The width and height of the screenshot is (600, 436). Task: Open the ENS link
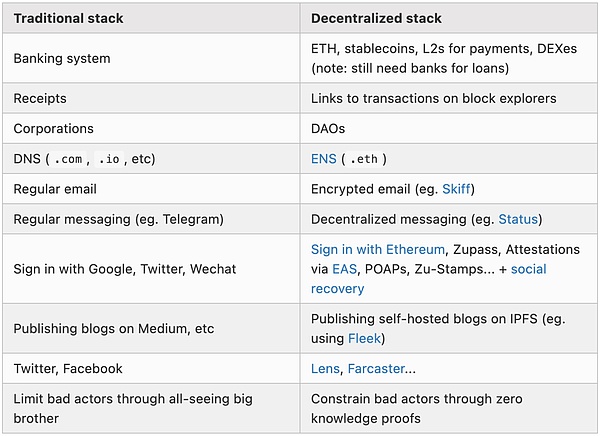(x=324, y=159)
